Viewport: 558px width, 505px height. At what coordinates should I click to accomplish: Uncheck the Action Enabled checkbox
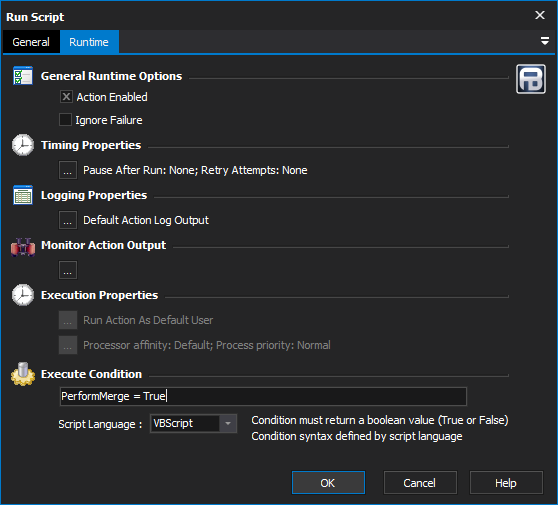click(x=66, y=97)
